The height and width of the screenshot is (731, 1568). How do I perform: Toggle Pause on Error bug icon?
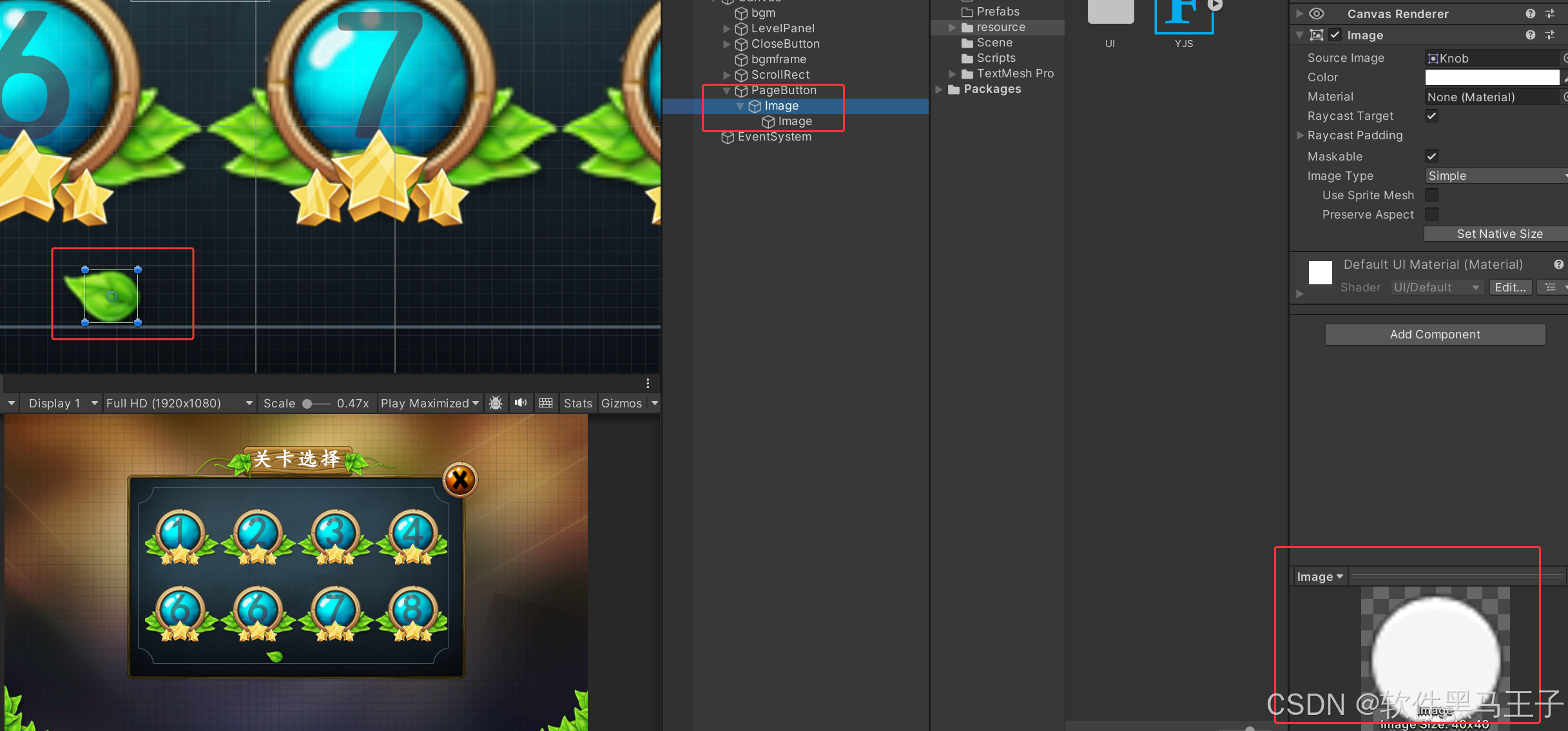click(x=496, y=403)
